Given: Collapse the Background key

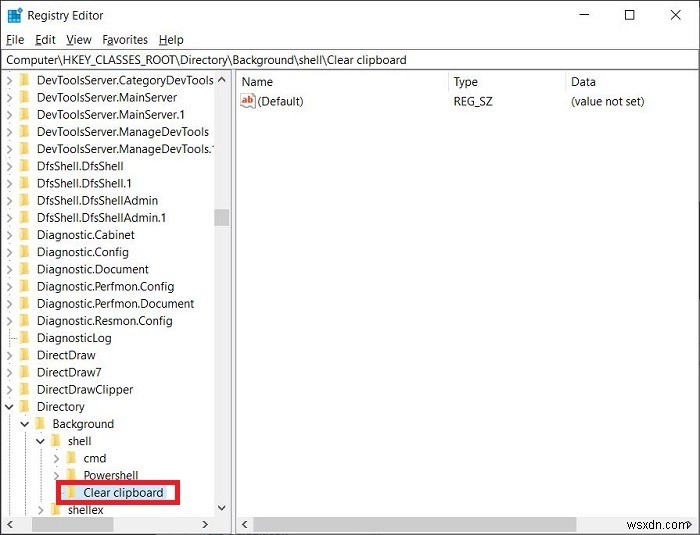Looking at the screenshot, I should (25, 424).
